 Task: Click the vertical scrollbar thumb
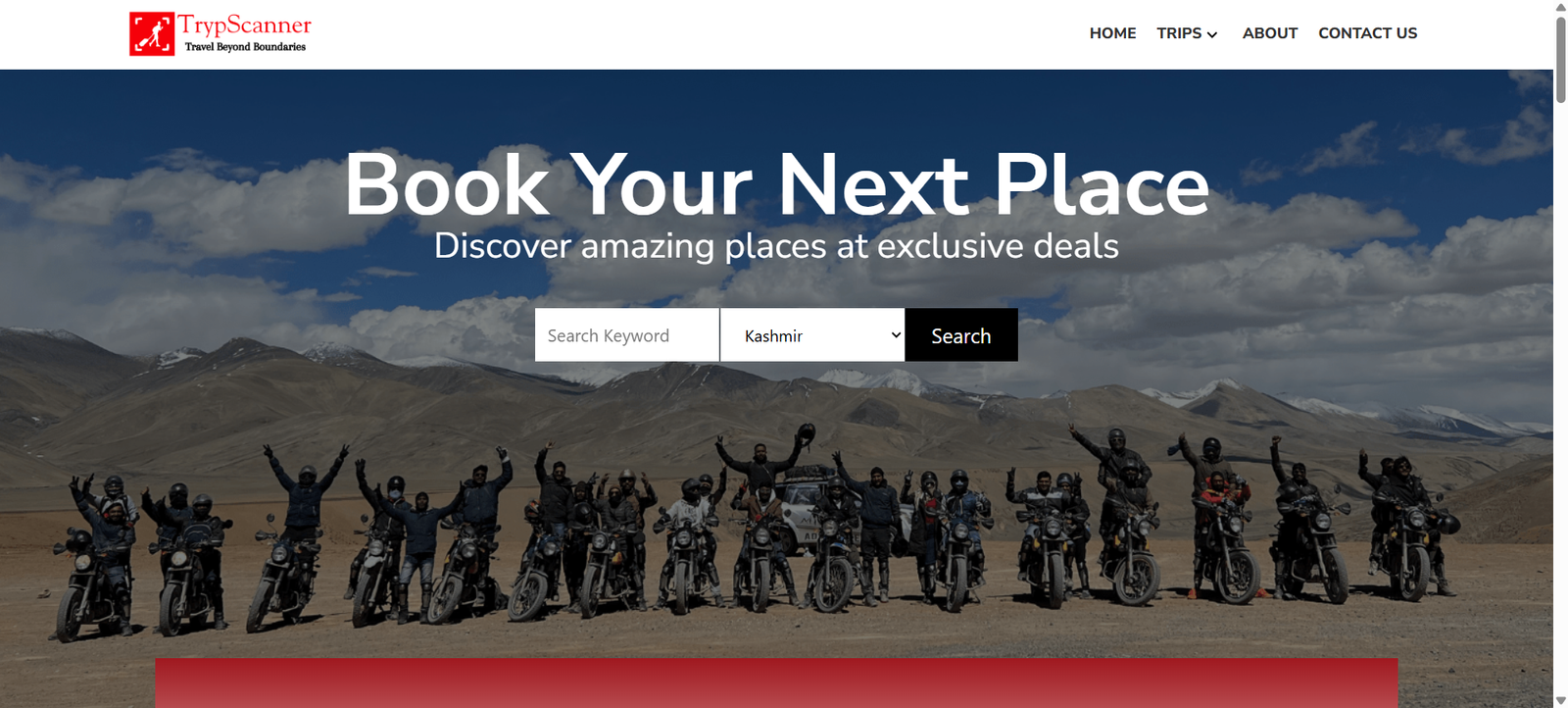tap(1560, 59)
